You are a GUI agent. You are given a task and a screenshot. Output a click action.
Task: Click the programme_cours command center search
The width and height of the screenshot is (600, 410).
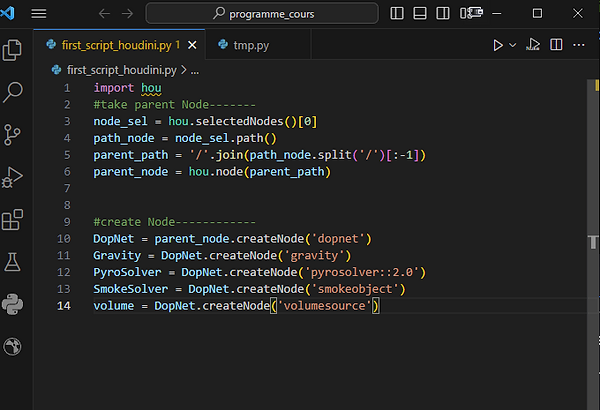262,14
